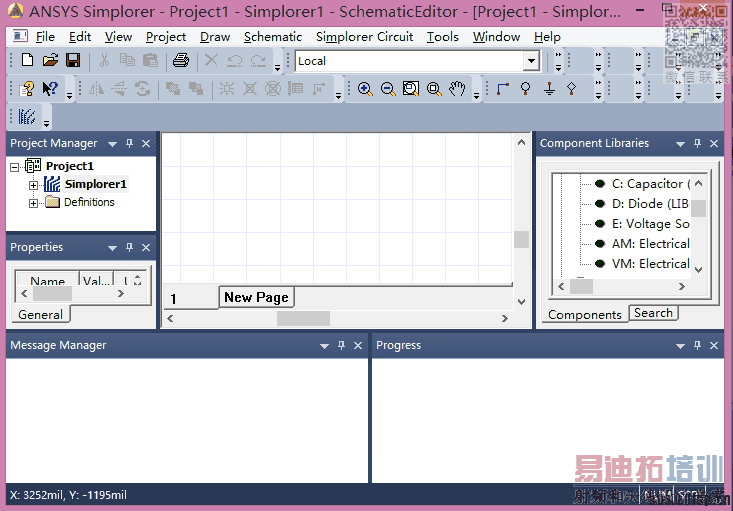Open the File menu
This screenshot has width=733, height=511.
(45, 37)
